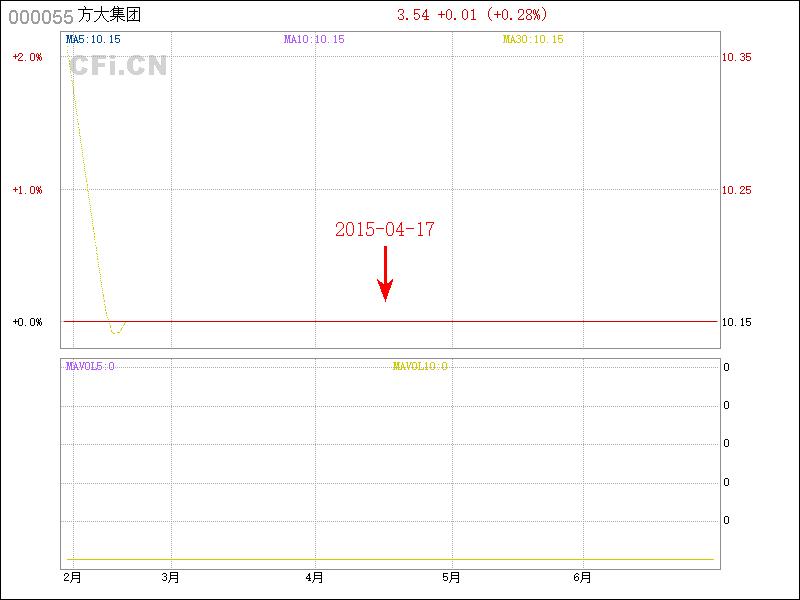Select the MA5:10.15 indicator label

(x=93, y=39)
